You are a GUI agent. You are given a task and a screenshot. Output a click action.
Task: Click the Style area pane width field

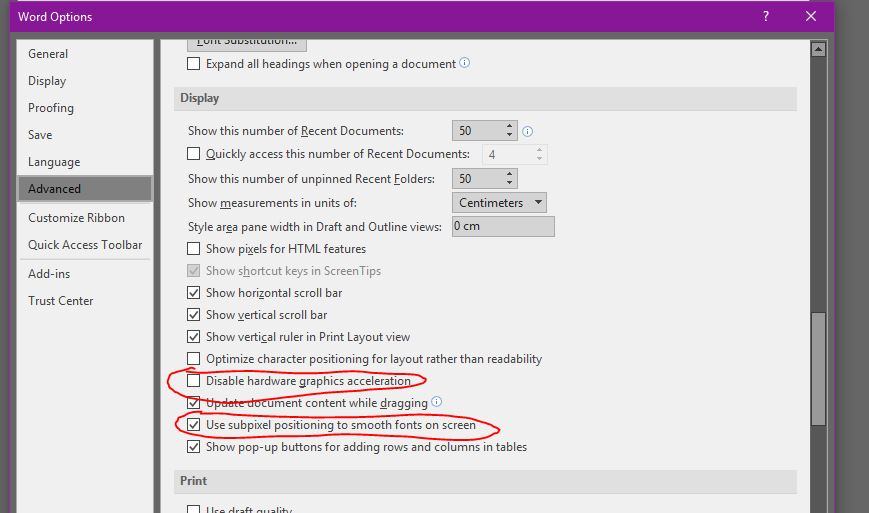pos(503,227)
